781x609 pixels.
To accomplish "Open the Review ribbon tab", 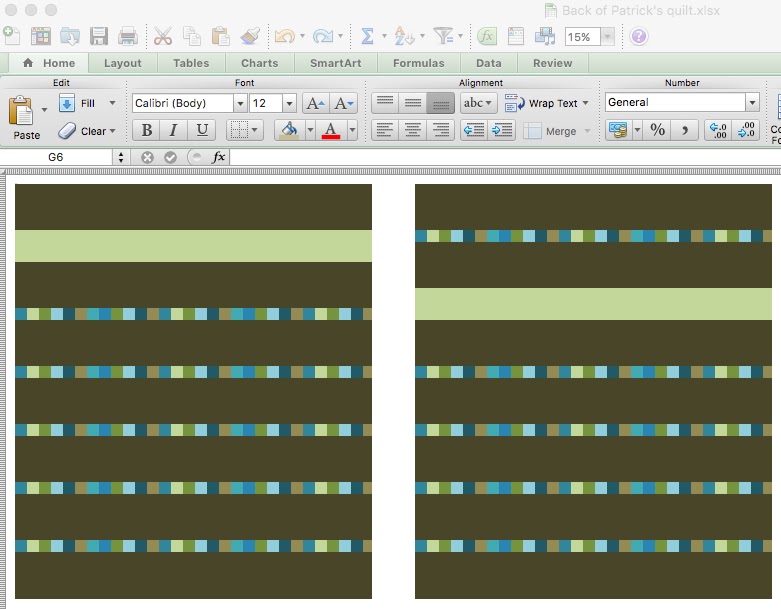I will [552, 63].
